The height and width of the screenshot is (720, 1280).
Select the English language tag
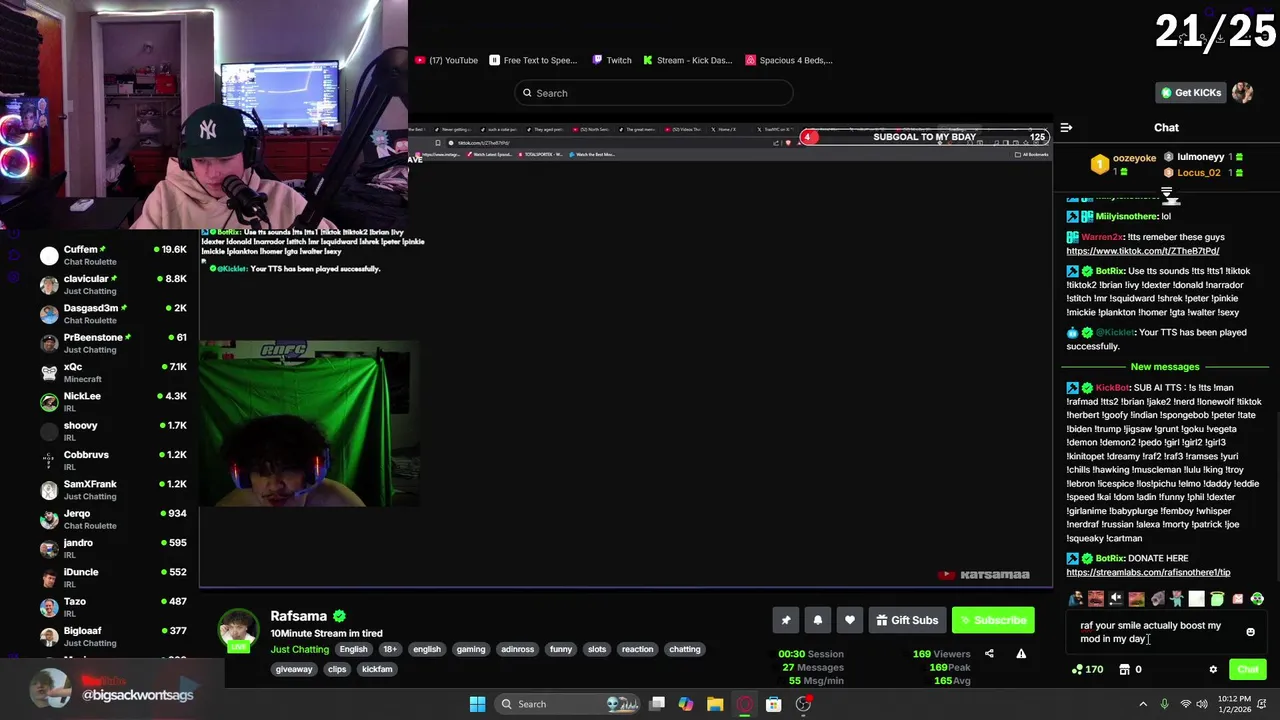point(353,649)
